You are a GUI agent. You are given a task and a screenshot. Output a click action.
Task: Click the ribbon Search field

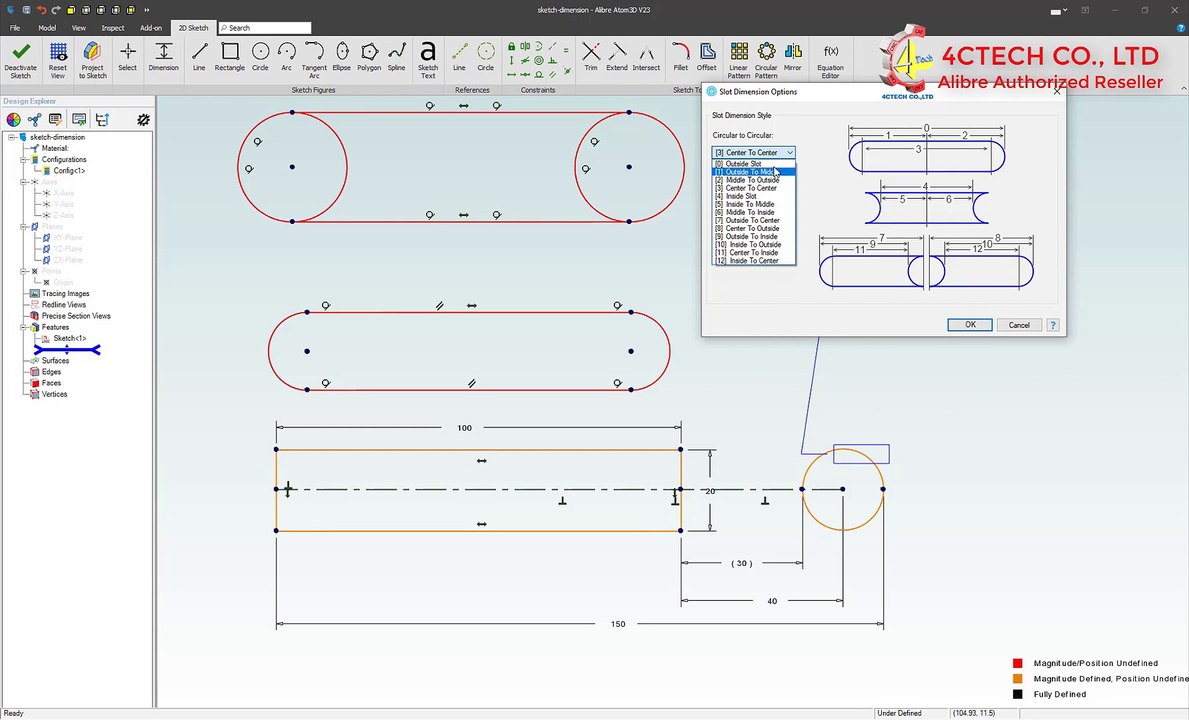coord(265,28)
